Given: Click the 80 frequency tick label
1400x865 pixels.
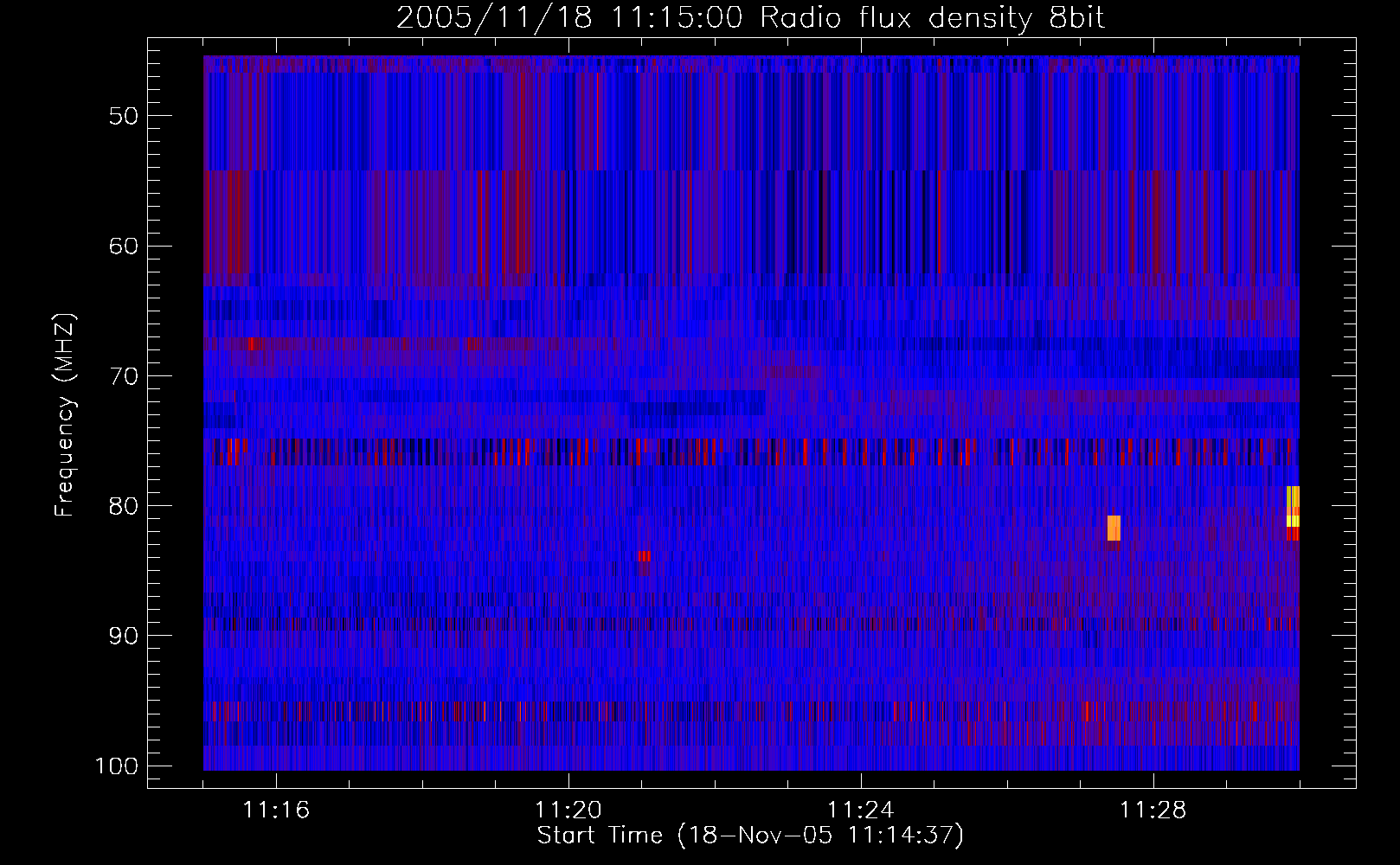Looking at the screenshot, I should 124,506.
